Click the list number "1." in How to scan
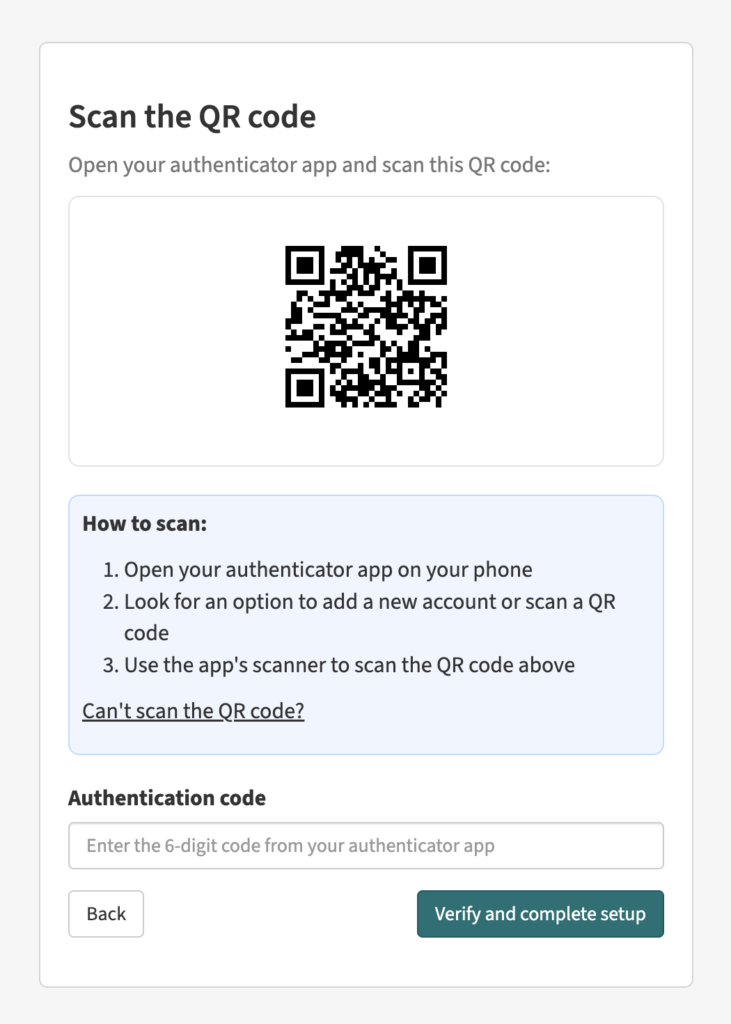The height and width of the screenshot is (1024, 731). [x=111, y=570]
